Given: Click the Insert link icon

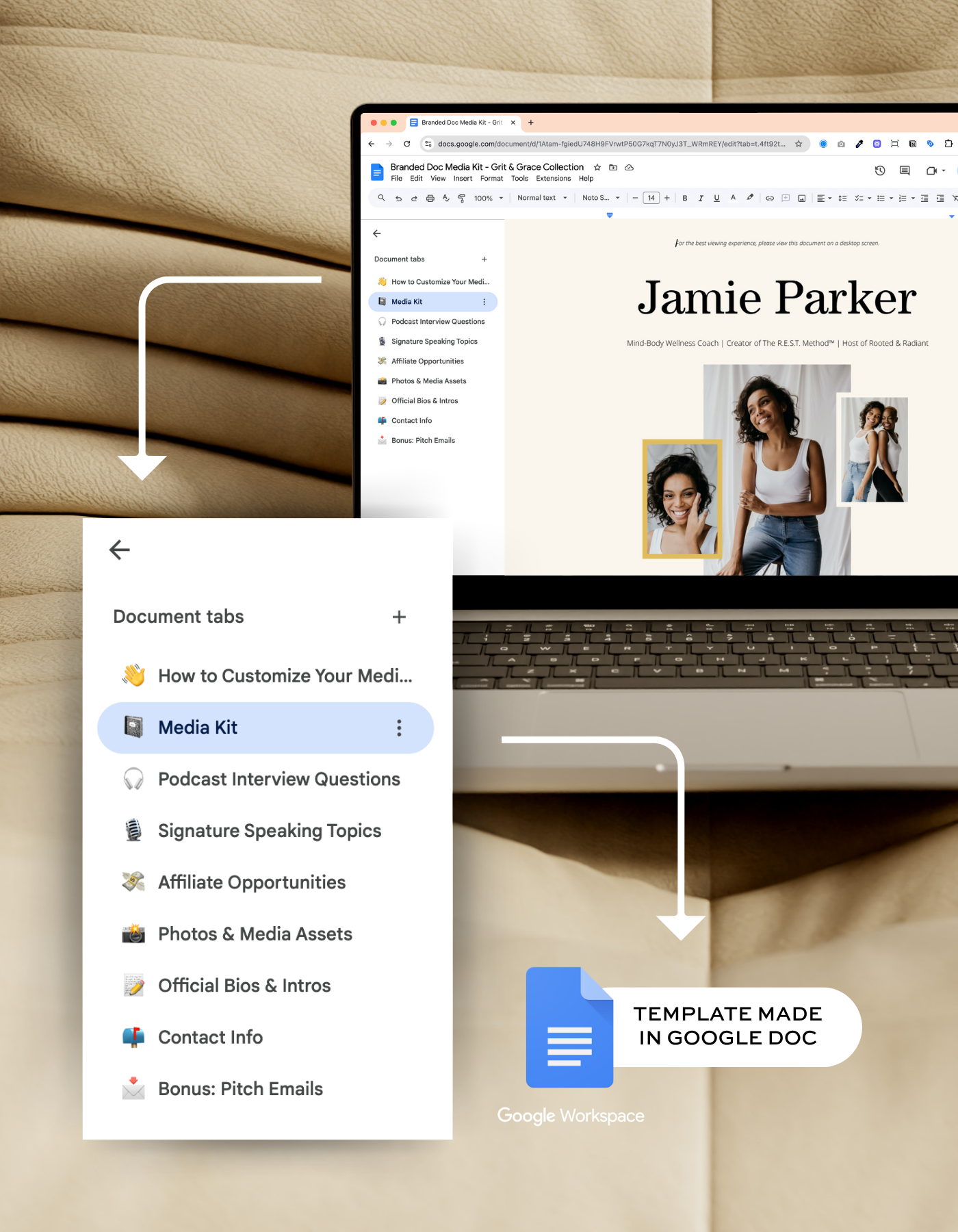Looking at the screenshot, I should 769,198.
